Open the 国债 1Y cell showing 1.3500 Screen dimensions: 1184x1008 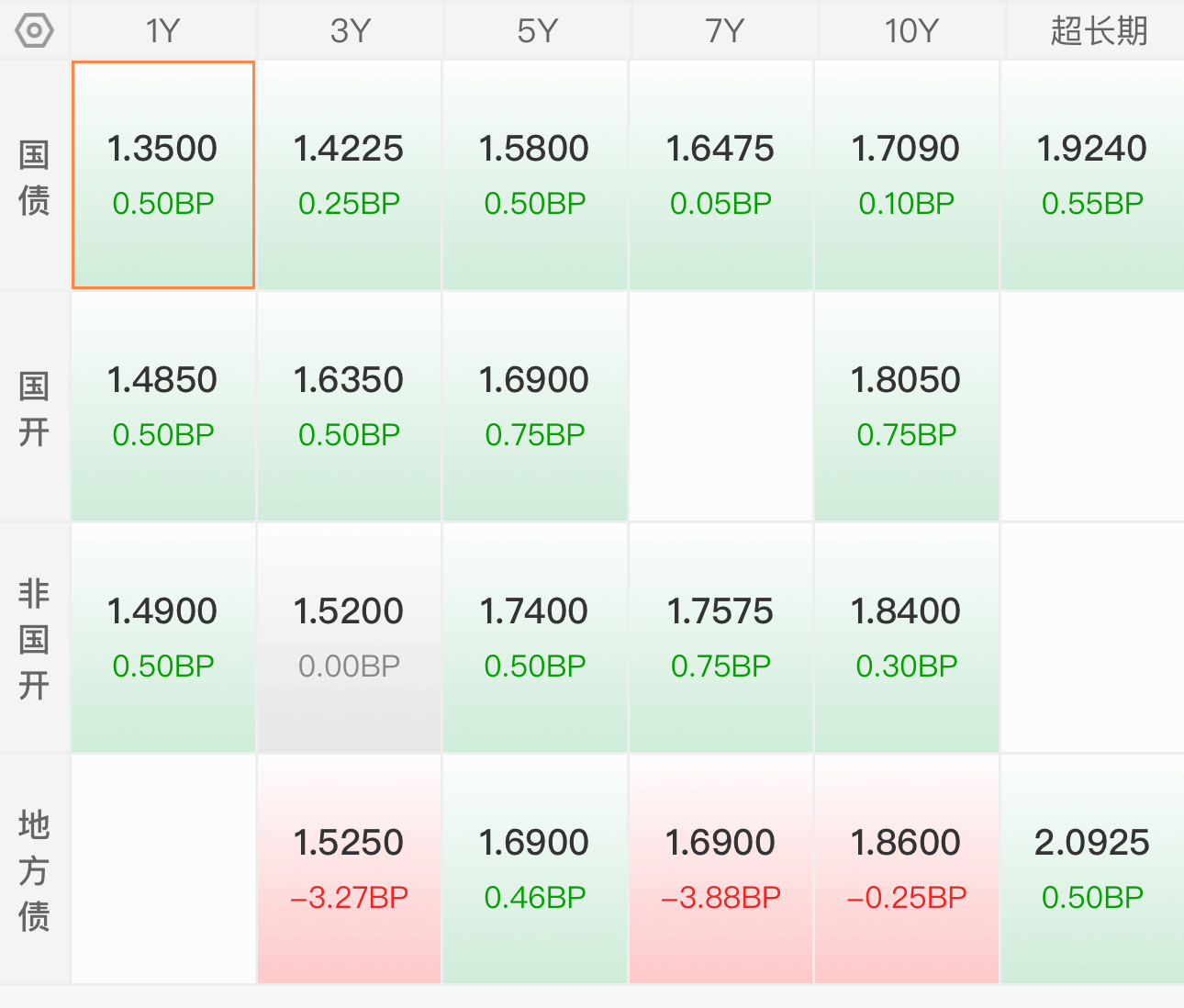tap(163, 175)
